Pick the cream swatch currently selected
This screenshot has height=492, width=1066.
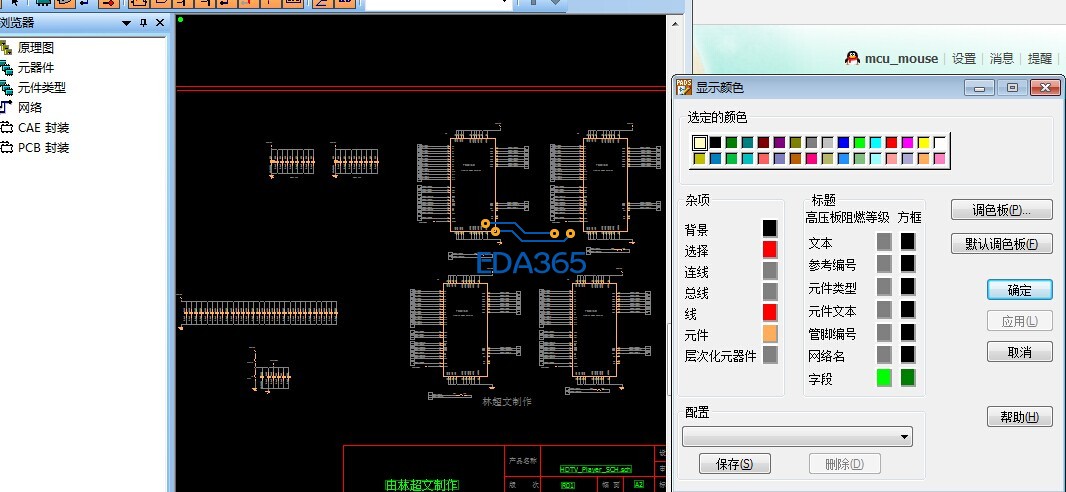tap(700, 143)
